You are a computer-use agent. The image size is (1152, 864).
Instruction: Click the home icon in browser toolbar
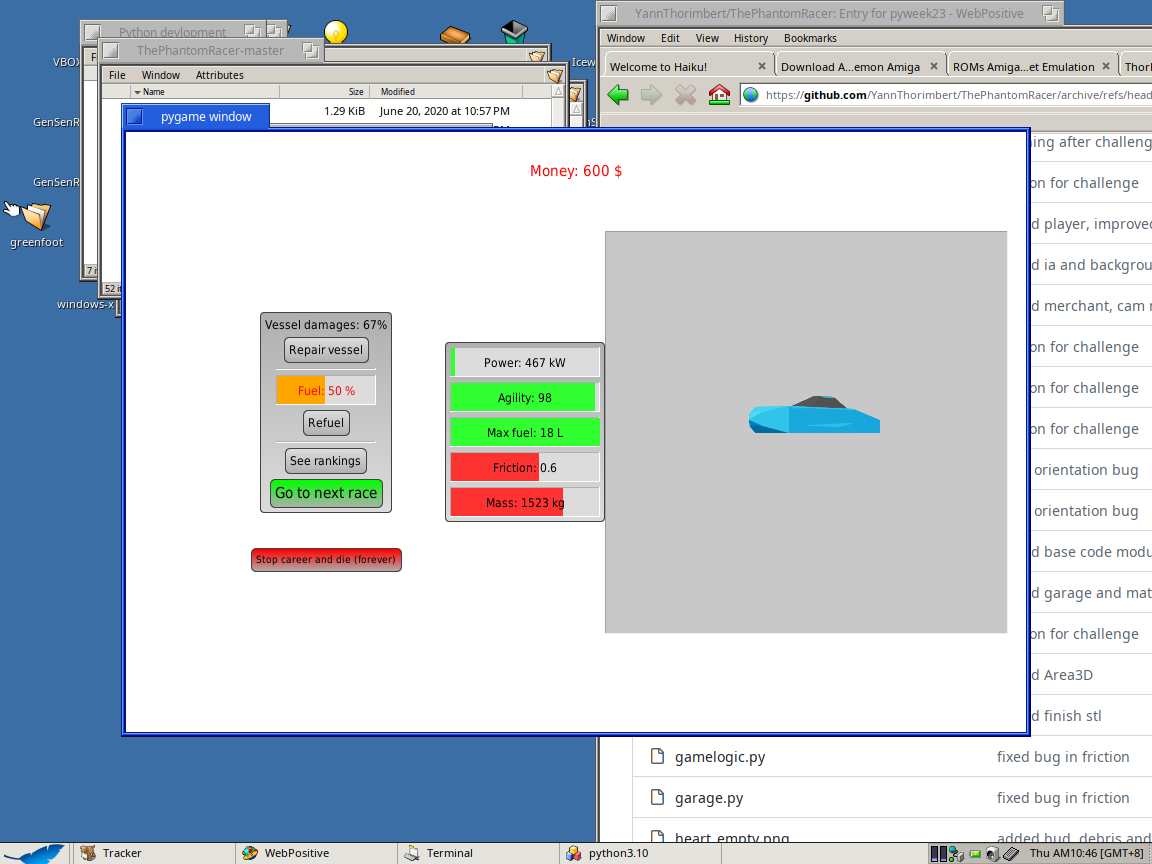pyautogui.click(x=719, y=95)
